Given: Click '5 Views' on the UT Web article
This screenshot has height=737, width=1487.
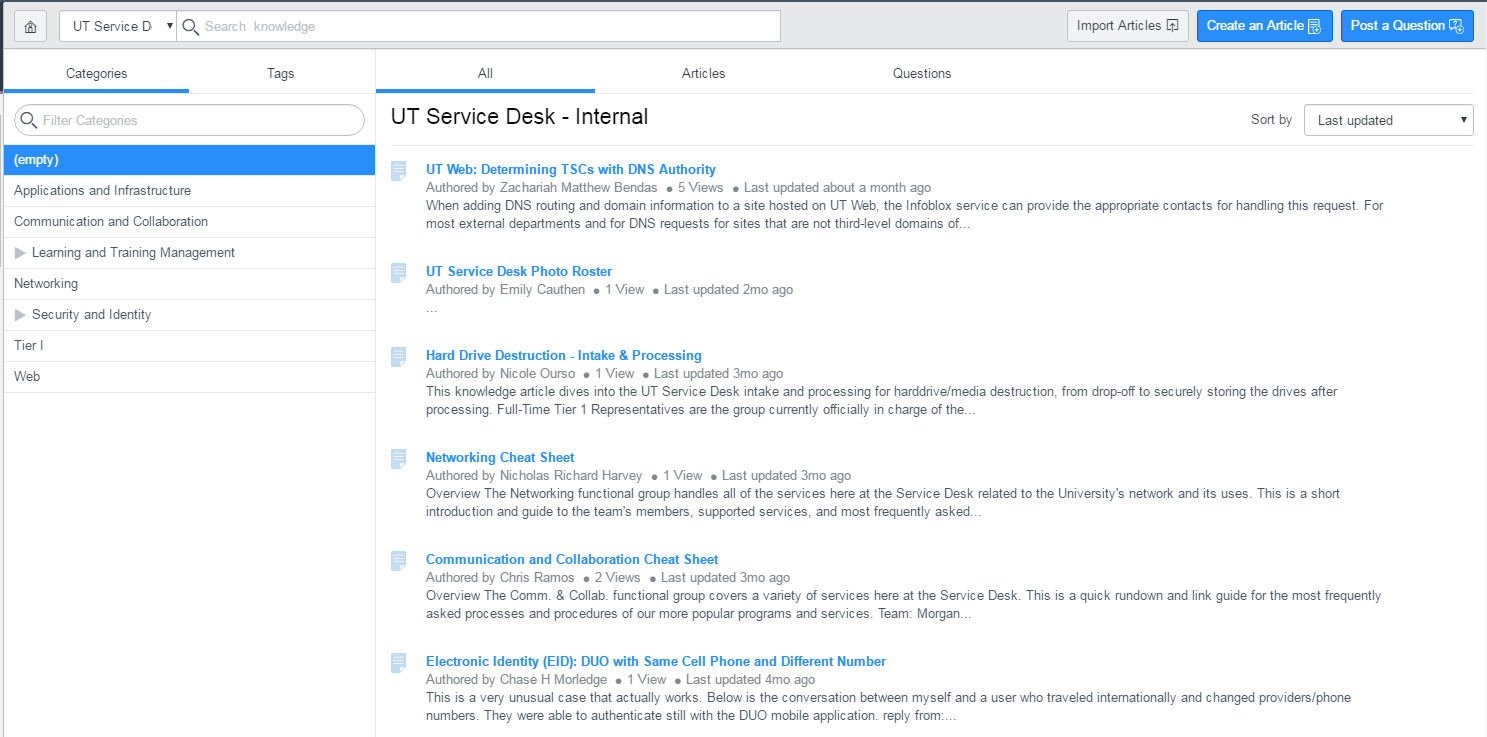Looking at the screenshot, I should click(x=700, y=188).
